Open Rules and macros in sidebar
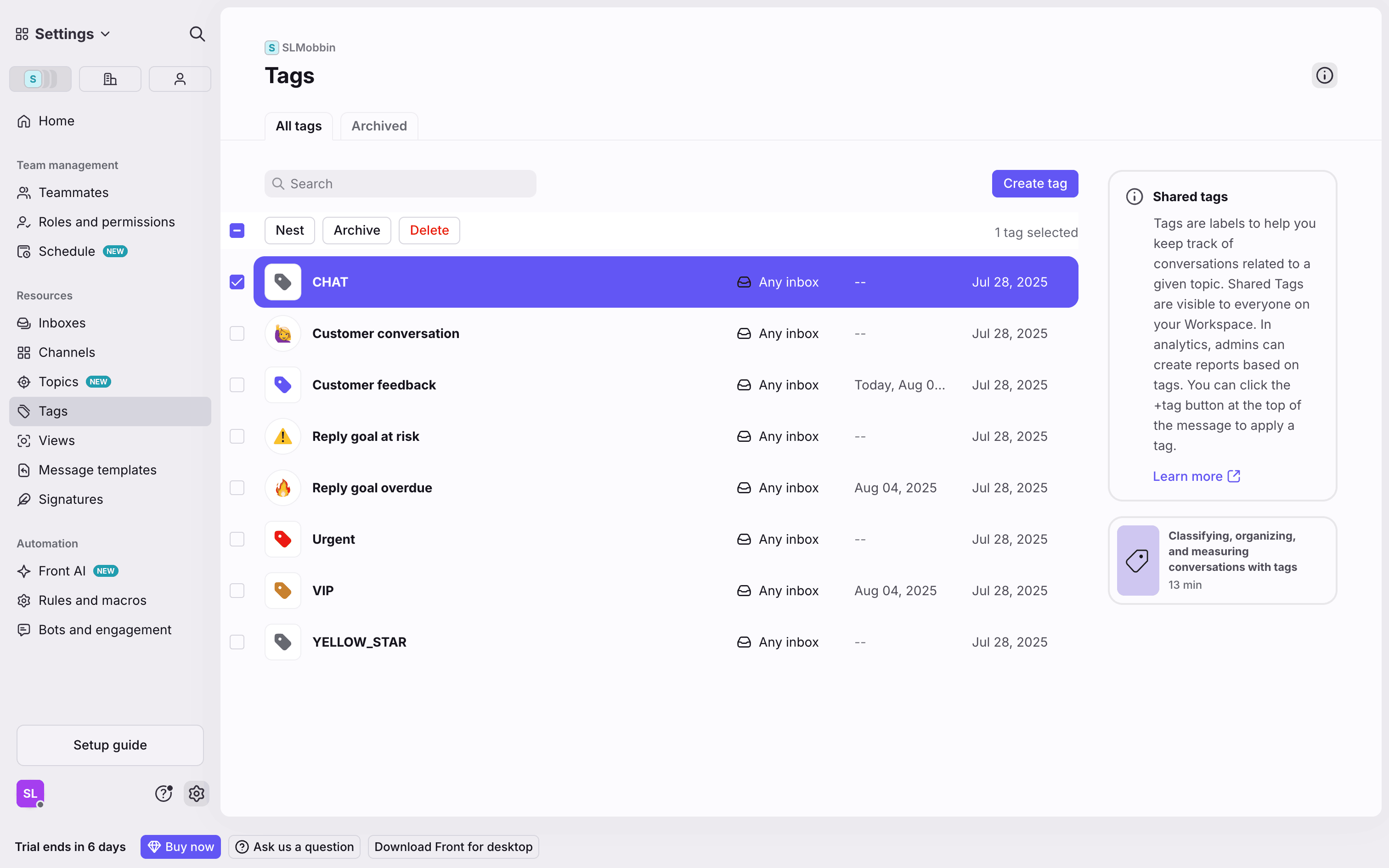Screen dimensions: 1389x868 [x=92, y=601]
